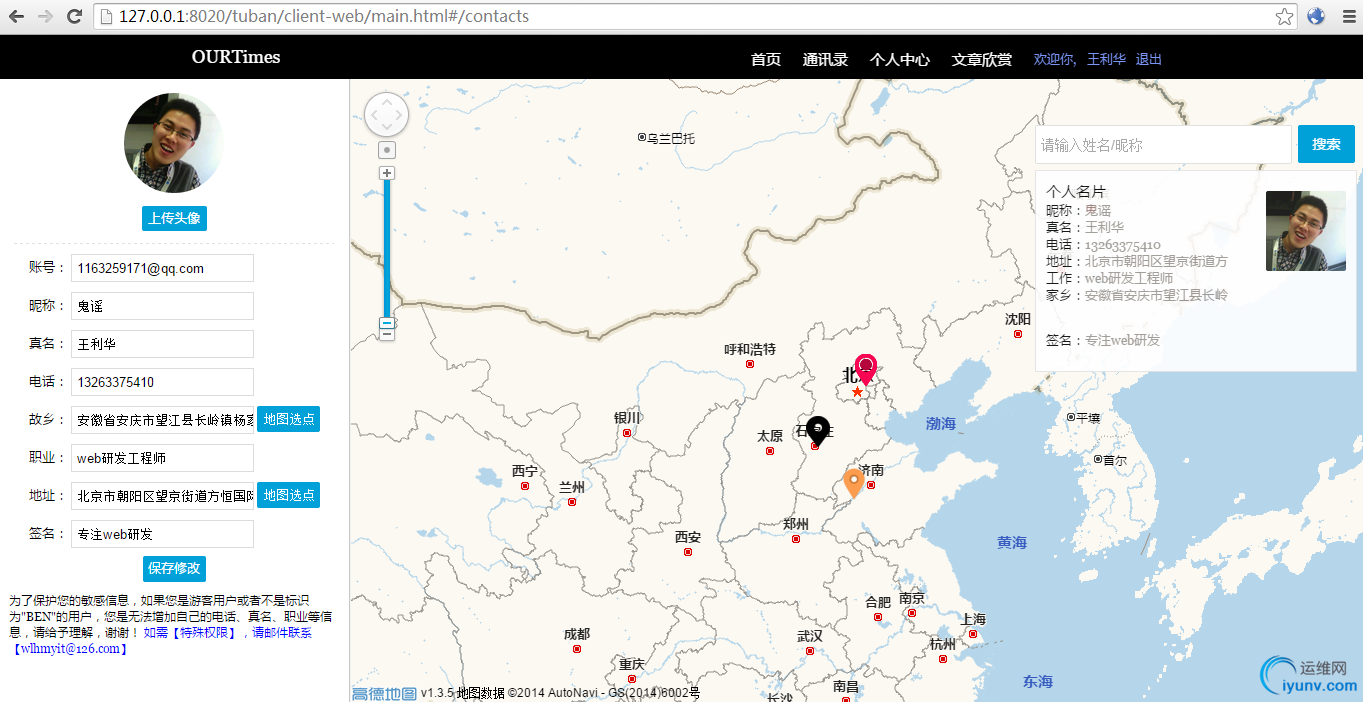Click the Gaode map logo

click(x=384, y=693)
